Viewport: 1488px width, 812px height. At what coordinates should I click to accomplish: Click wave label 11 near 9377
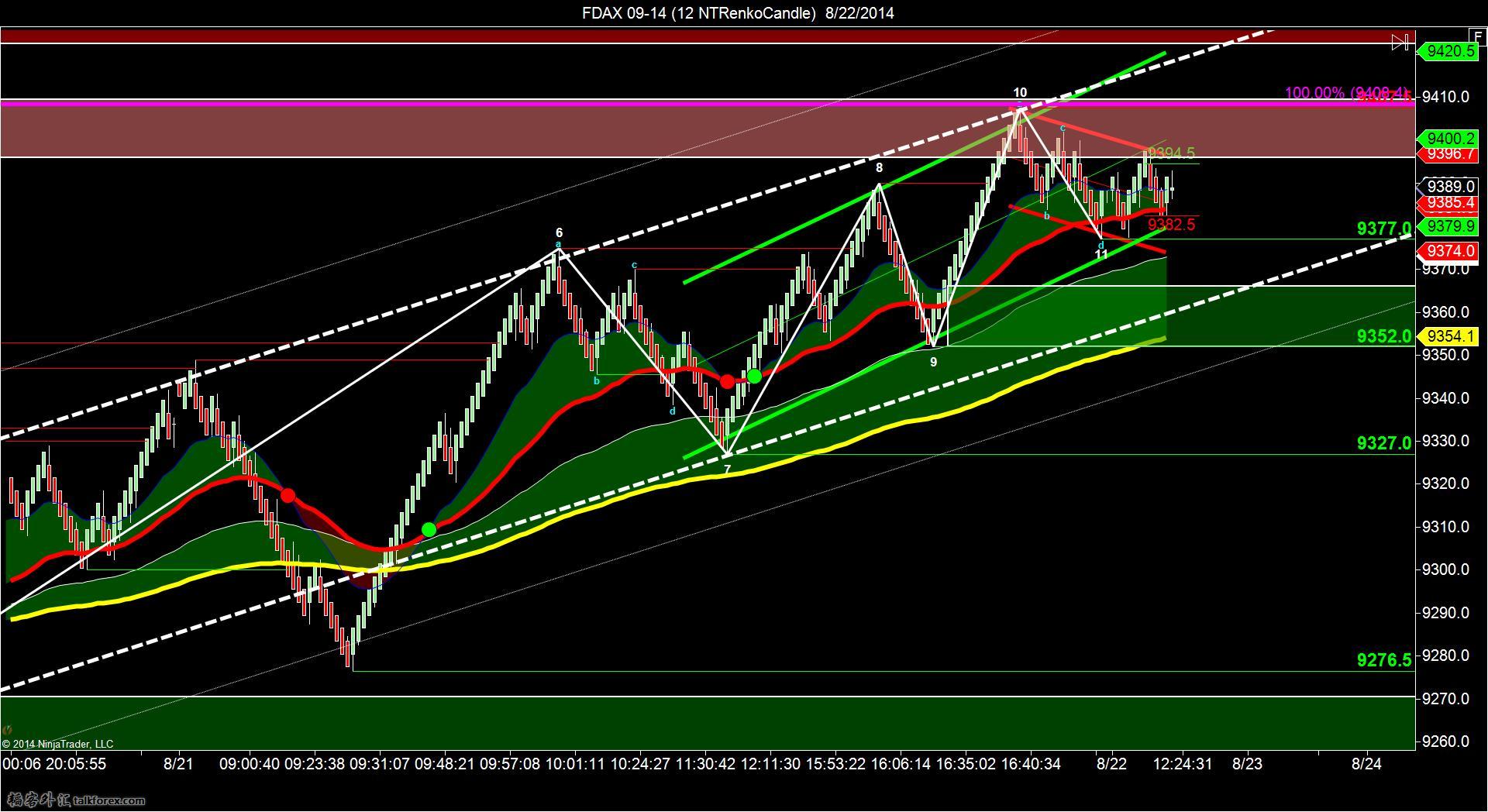(1101, 253)
